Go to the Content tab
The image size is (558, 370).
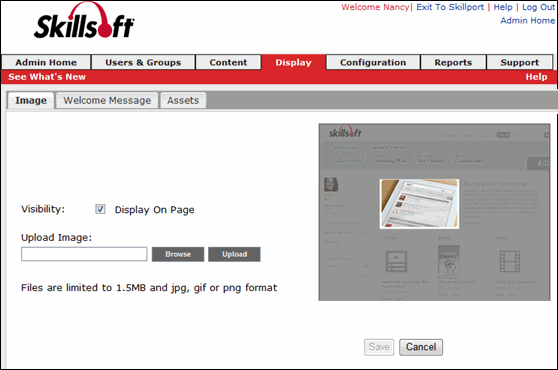pyautogui.click(x=228, y=62)
